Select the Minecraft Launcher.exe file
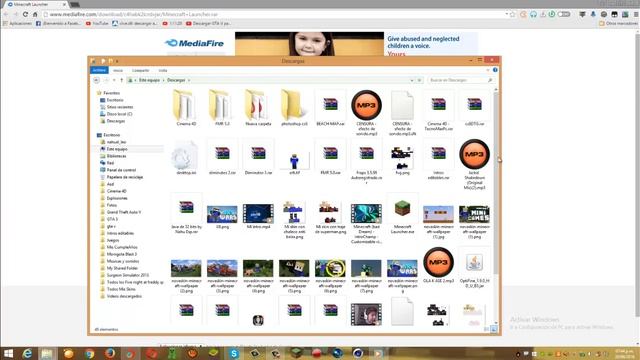The image size is (640, 360). click(x=402, y=214)
